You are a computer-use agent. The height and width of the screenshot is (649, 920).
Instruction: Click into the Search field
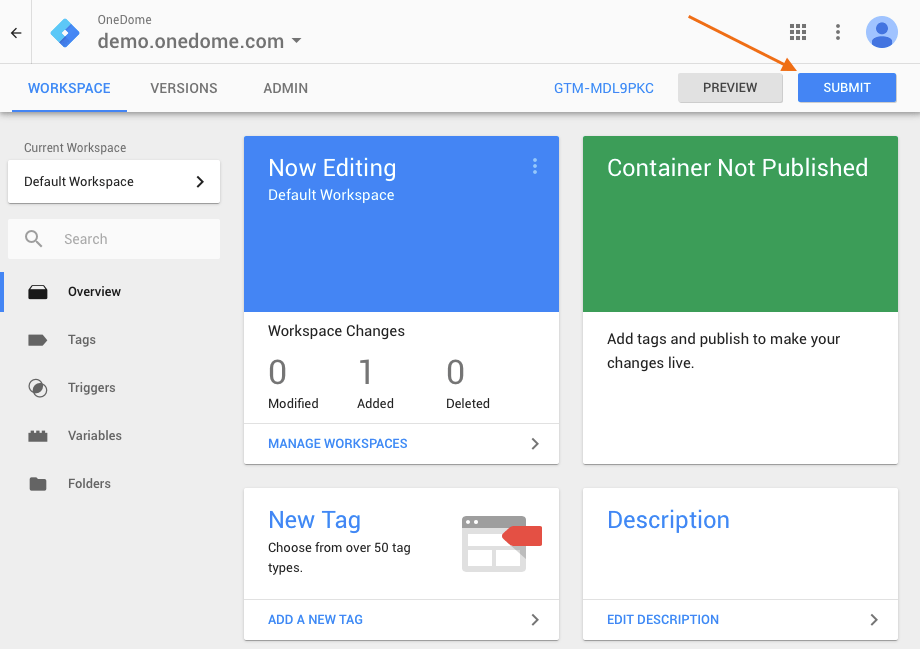[x=114, y=239]
